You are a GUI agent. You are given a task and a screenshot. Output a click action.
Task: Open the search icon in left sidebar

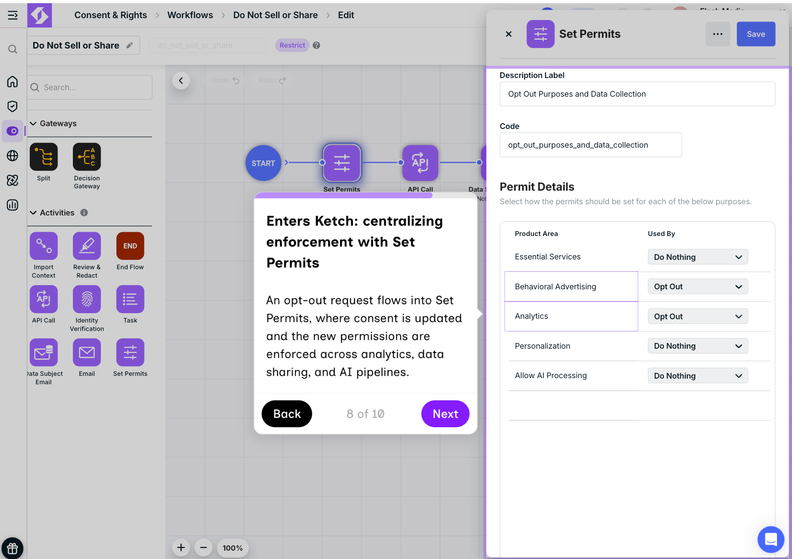click(13, 49)
